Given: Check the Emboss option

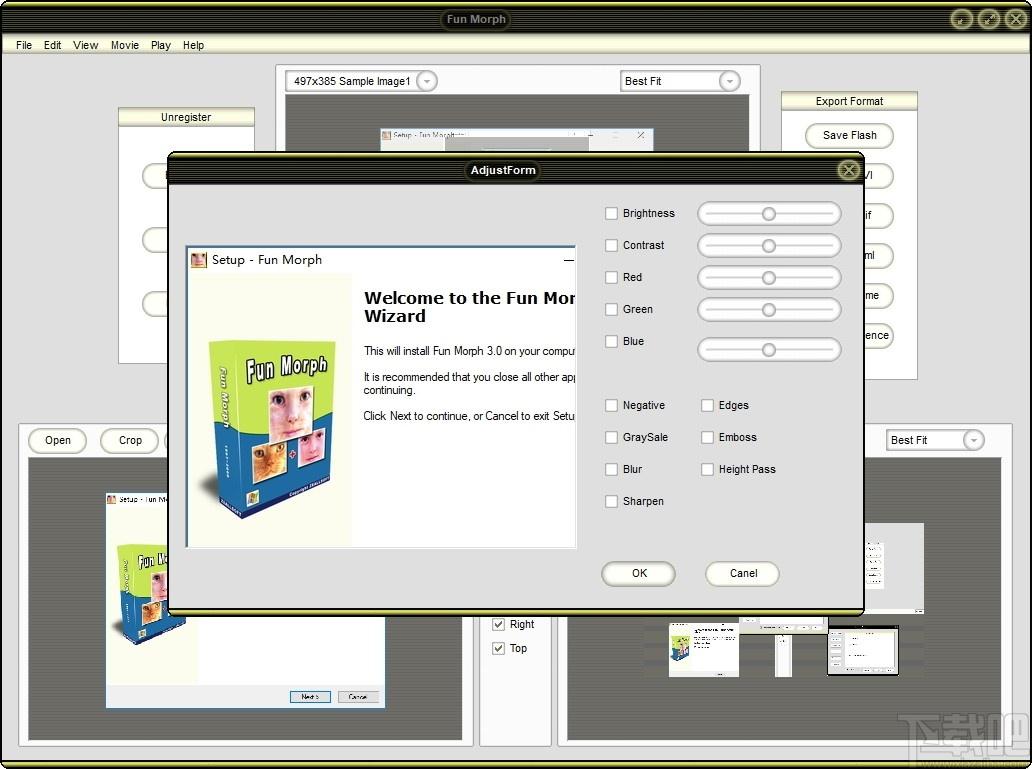Looking at the screenshot, I should tap(708, 437).
